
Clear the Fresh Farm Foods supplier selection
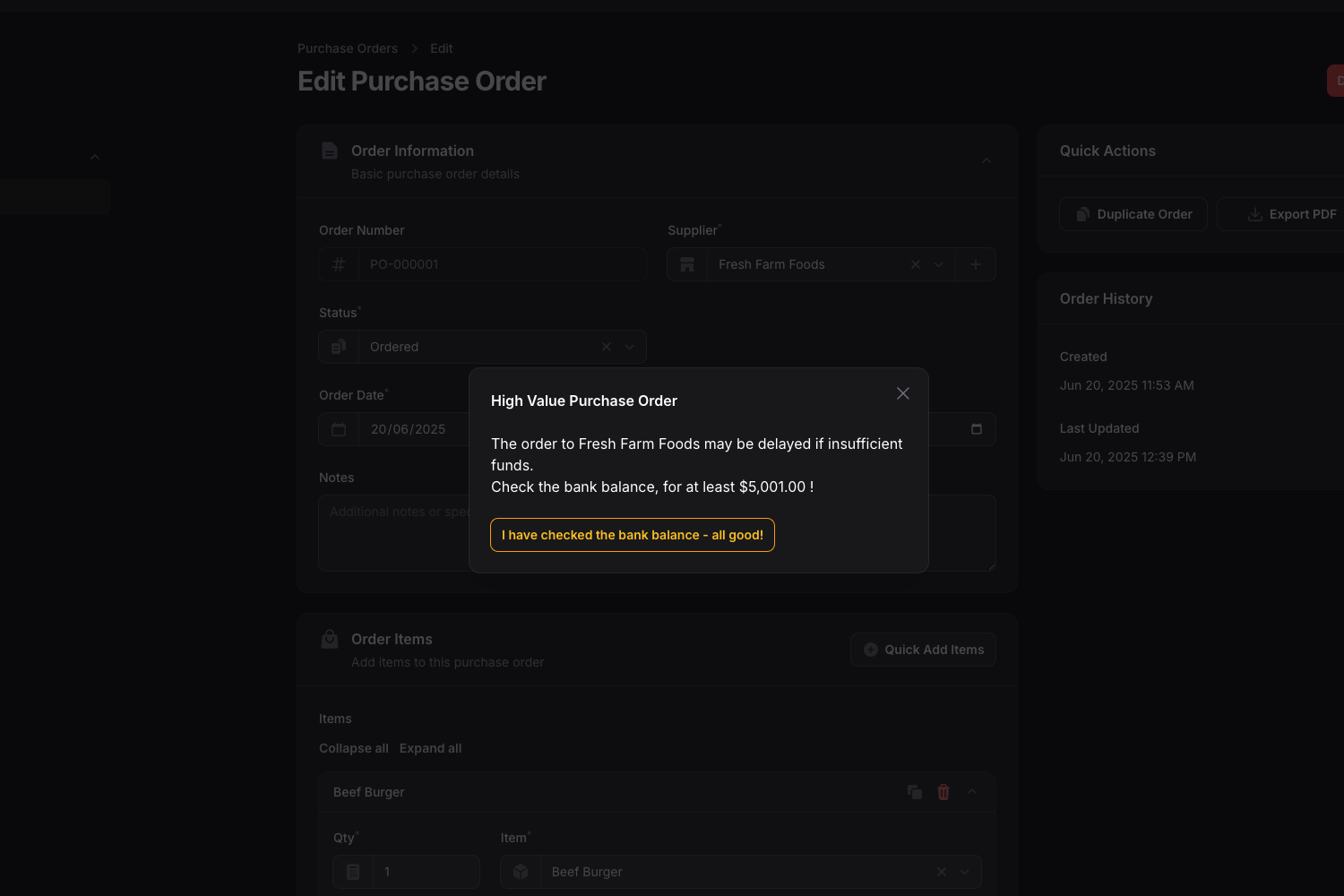[x=915, y=264]
